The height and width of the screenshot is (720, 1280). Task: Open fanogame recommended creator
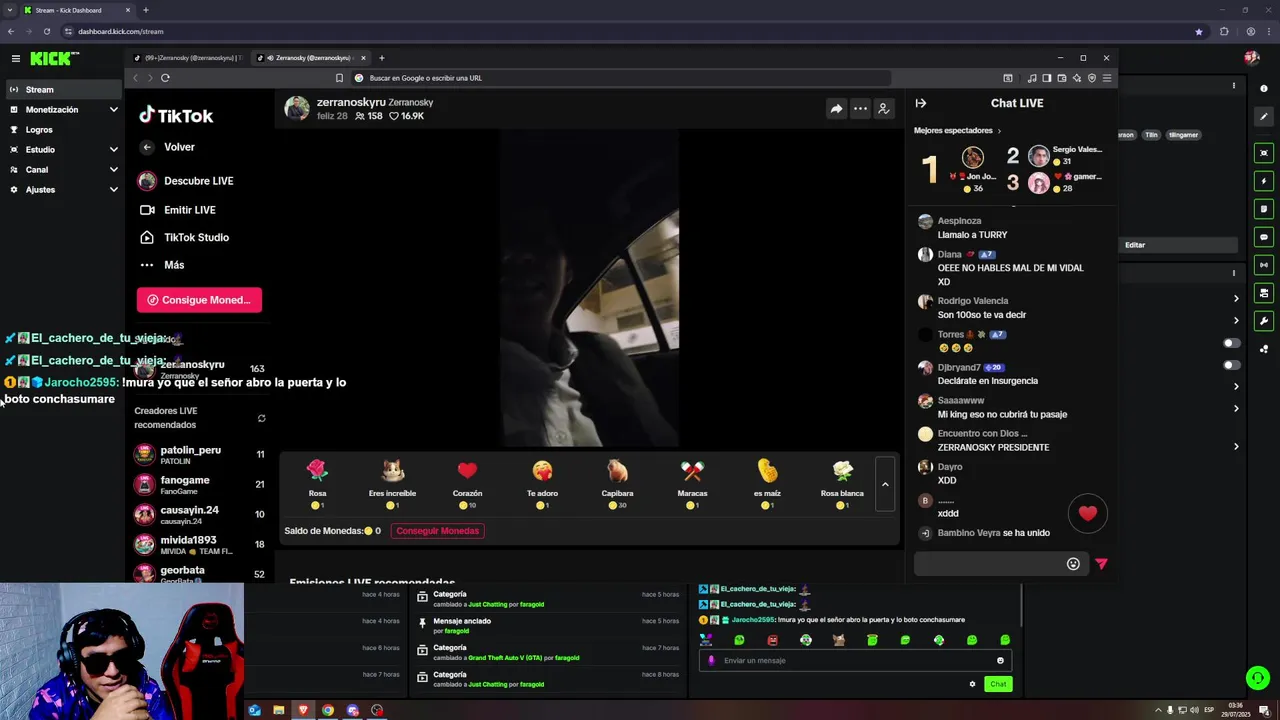pos(199,485)
